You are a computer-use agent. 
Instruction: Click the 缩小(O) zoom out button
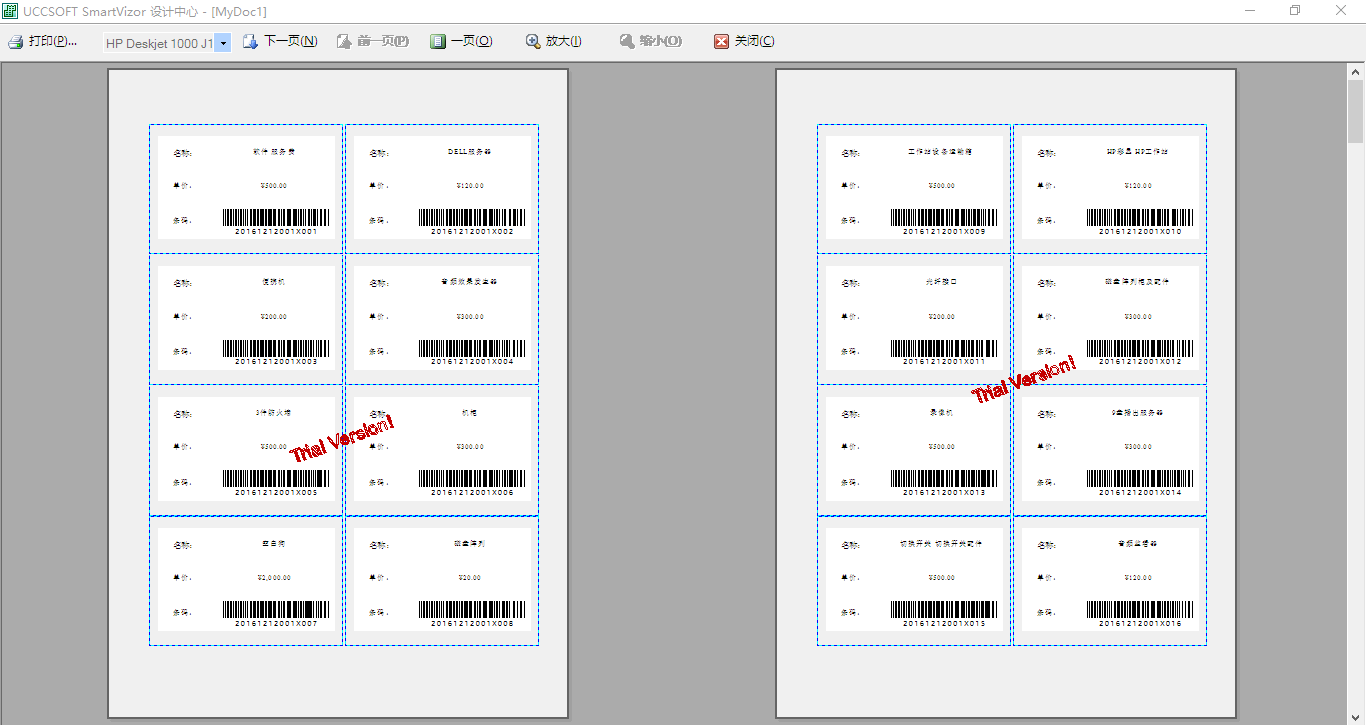coord(650,41)
